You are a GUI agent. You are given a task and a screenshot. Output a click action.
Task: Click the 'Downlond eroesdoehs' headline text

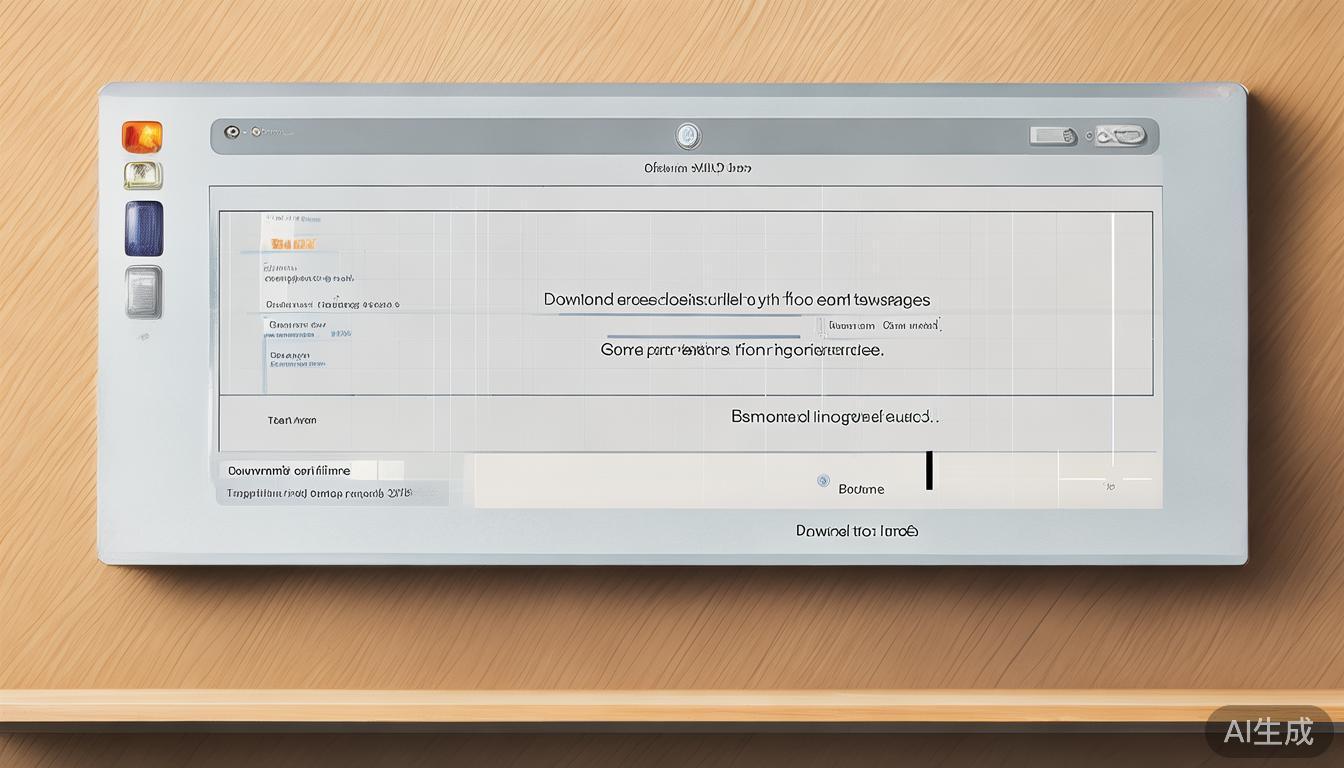pyautogui.click(x=736, y=299)
